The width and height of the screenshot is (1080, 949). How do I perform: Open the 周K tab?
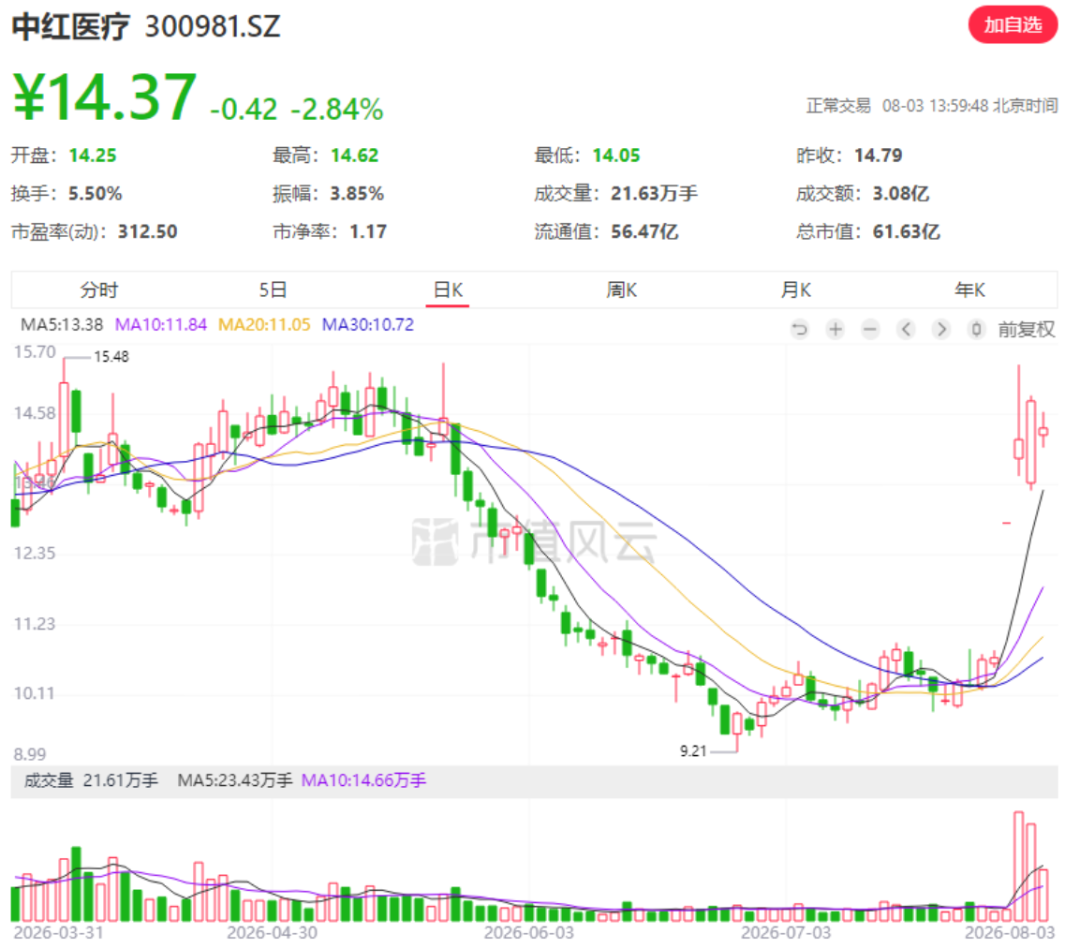point(621,290)
